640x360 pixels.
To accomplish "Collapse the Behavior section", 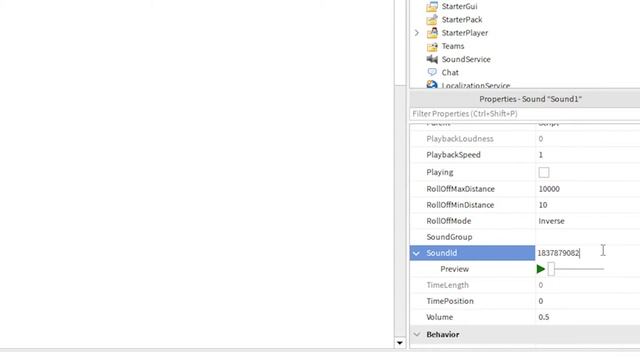I will [x=416, y=334].
